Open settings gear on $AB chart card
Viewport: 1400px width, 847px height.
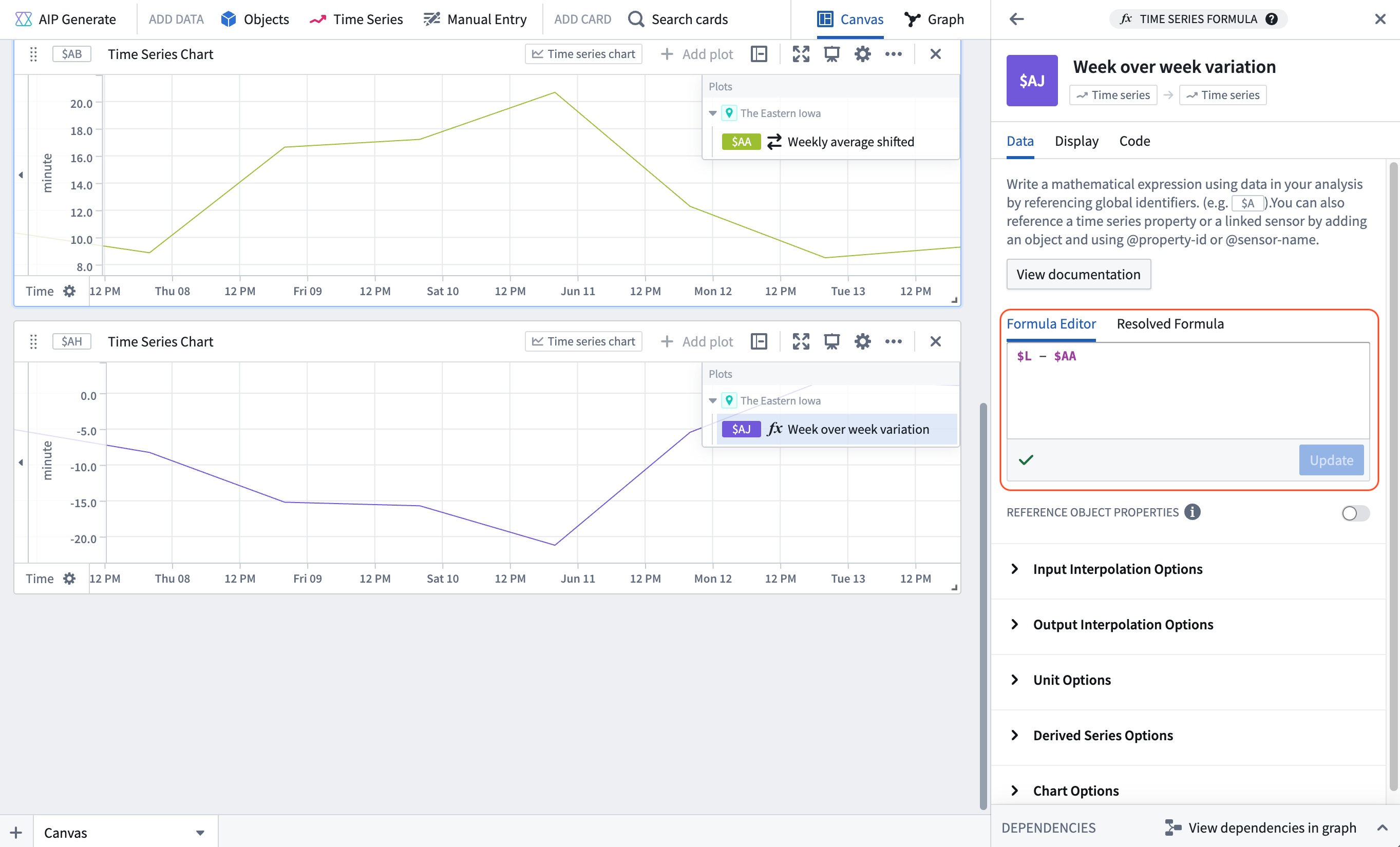tap(862, 54)
